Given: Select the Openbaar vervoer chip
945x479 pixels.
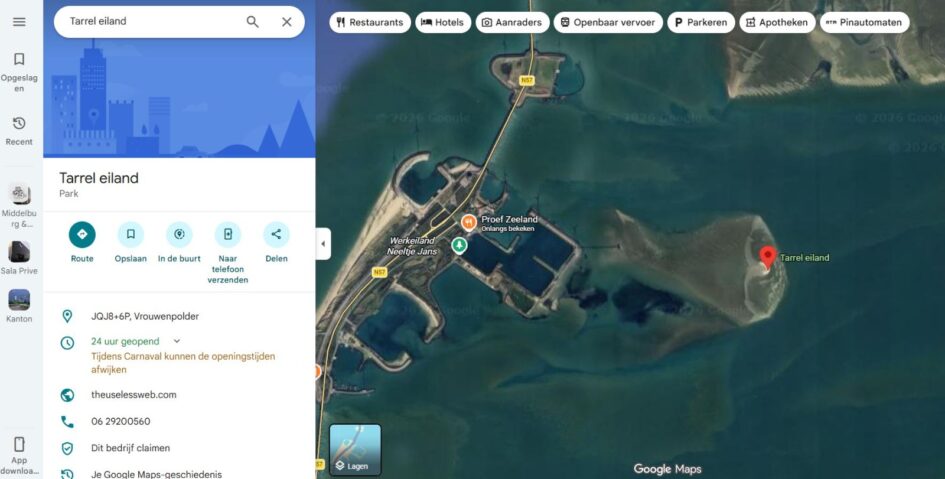Looking at the screenshot, I should tap(607, 22).
